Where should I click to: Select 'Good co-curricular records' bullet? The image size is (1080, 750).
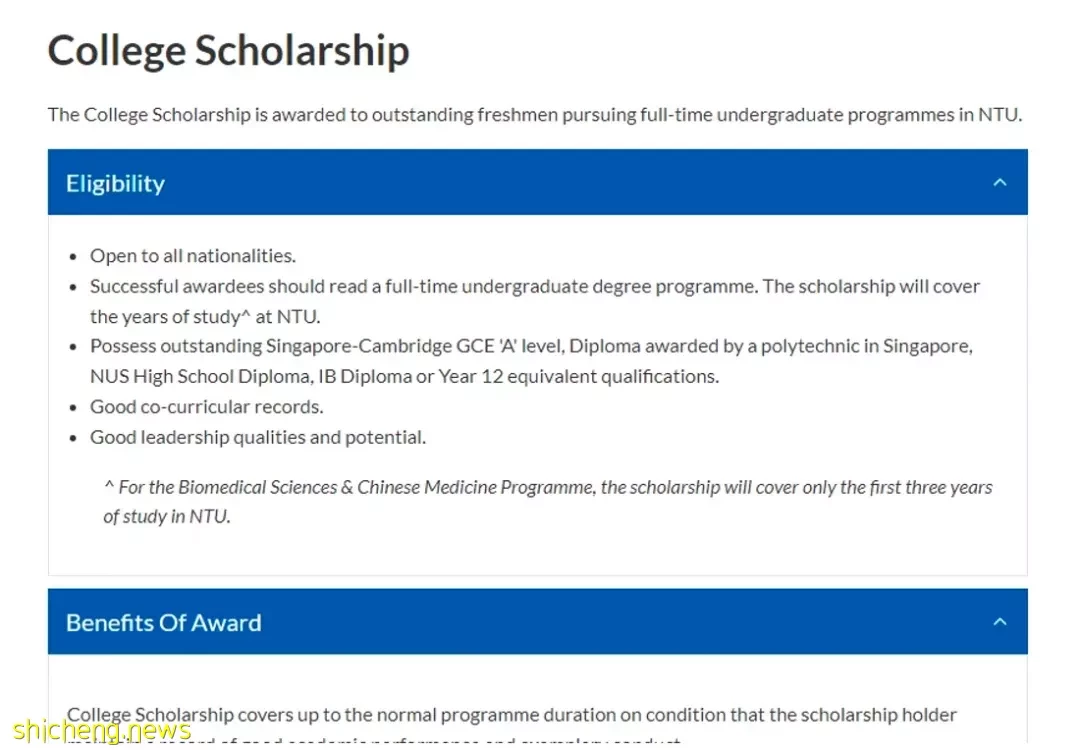coord(207,406)
